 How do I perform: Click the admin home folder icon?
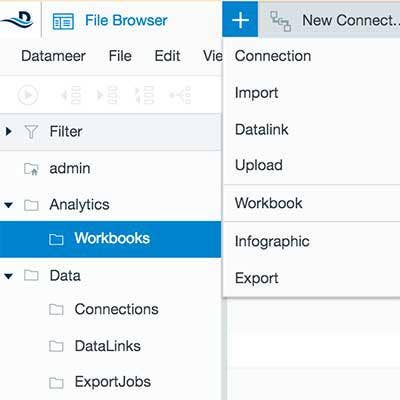31,169
